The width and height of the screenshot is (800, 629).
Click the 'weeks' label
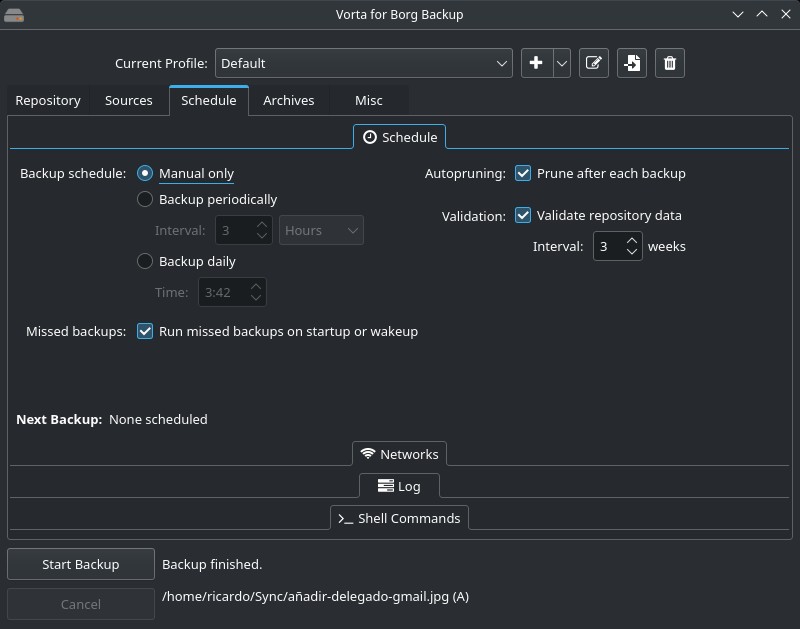(666, 246)
